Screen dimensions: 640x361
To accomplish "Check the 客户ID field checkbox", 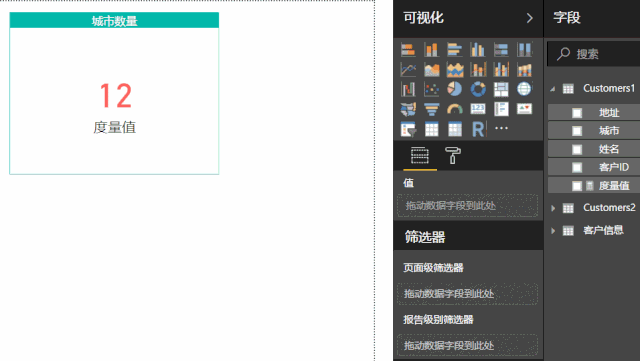I will pyautogui.click(x=577, y=167).
